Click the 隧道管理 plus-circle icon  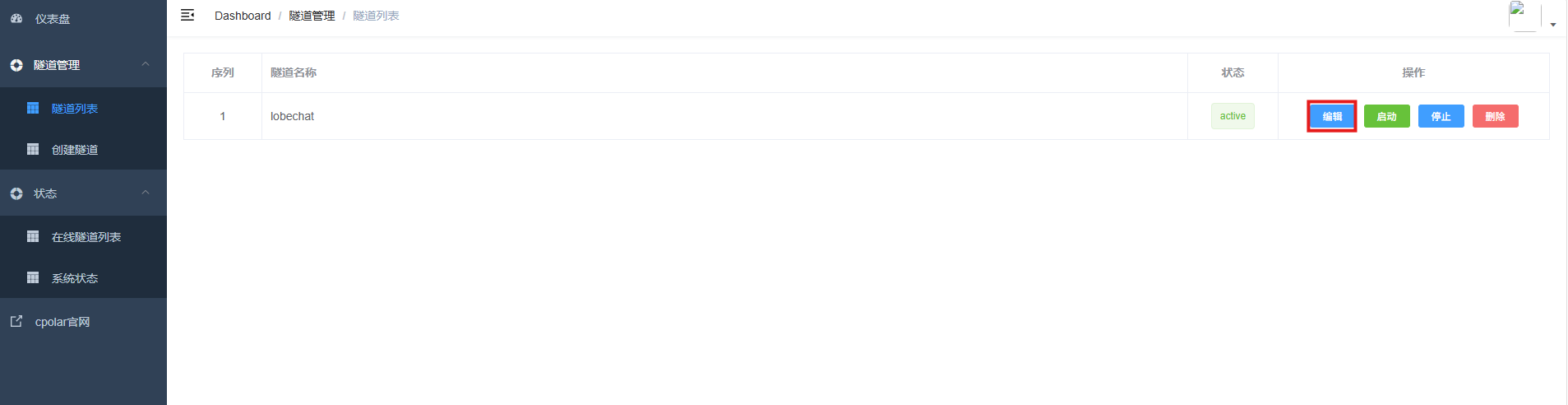pos(16,65)
